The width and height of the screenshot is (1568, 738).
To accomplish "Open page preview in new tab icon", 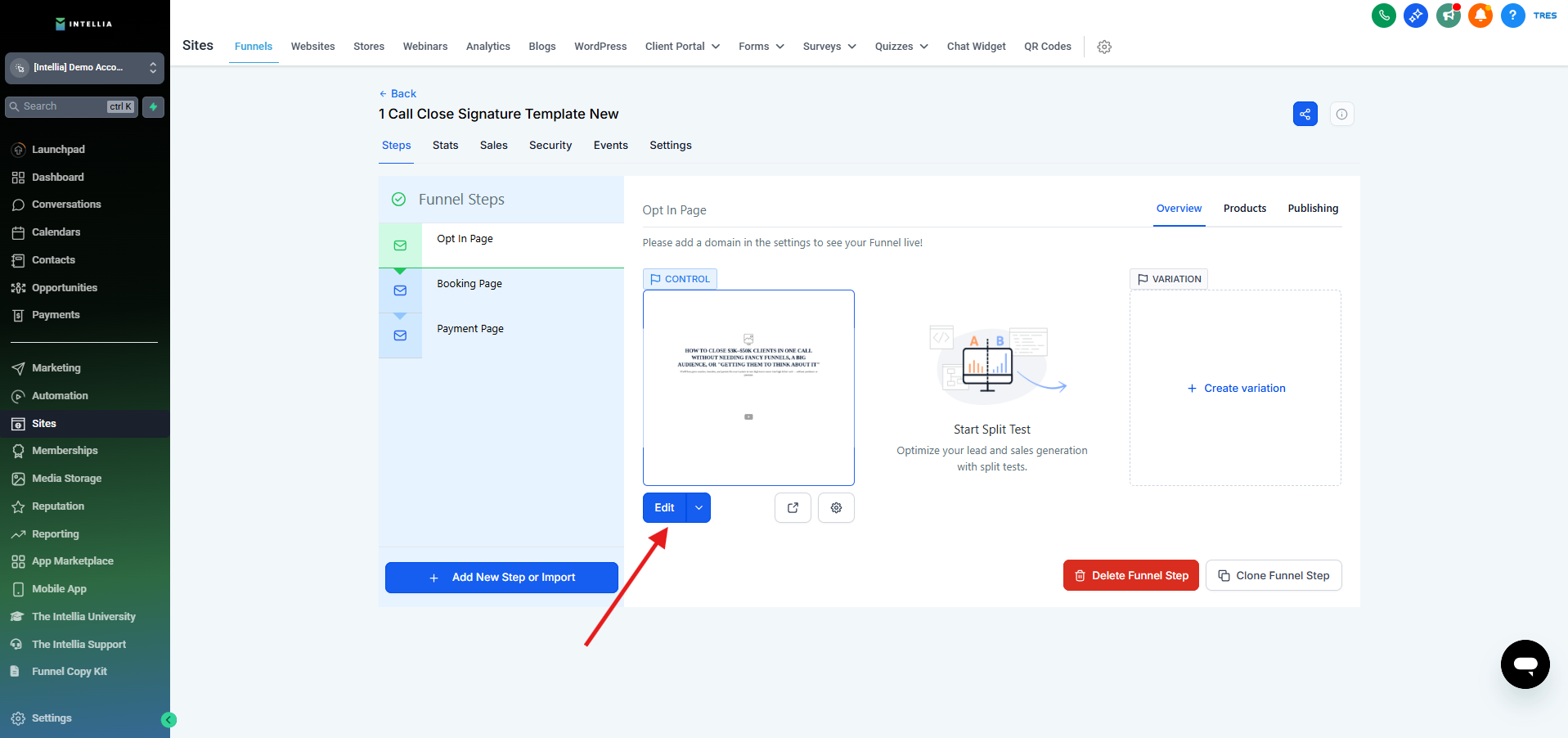I will click(793, 507).
